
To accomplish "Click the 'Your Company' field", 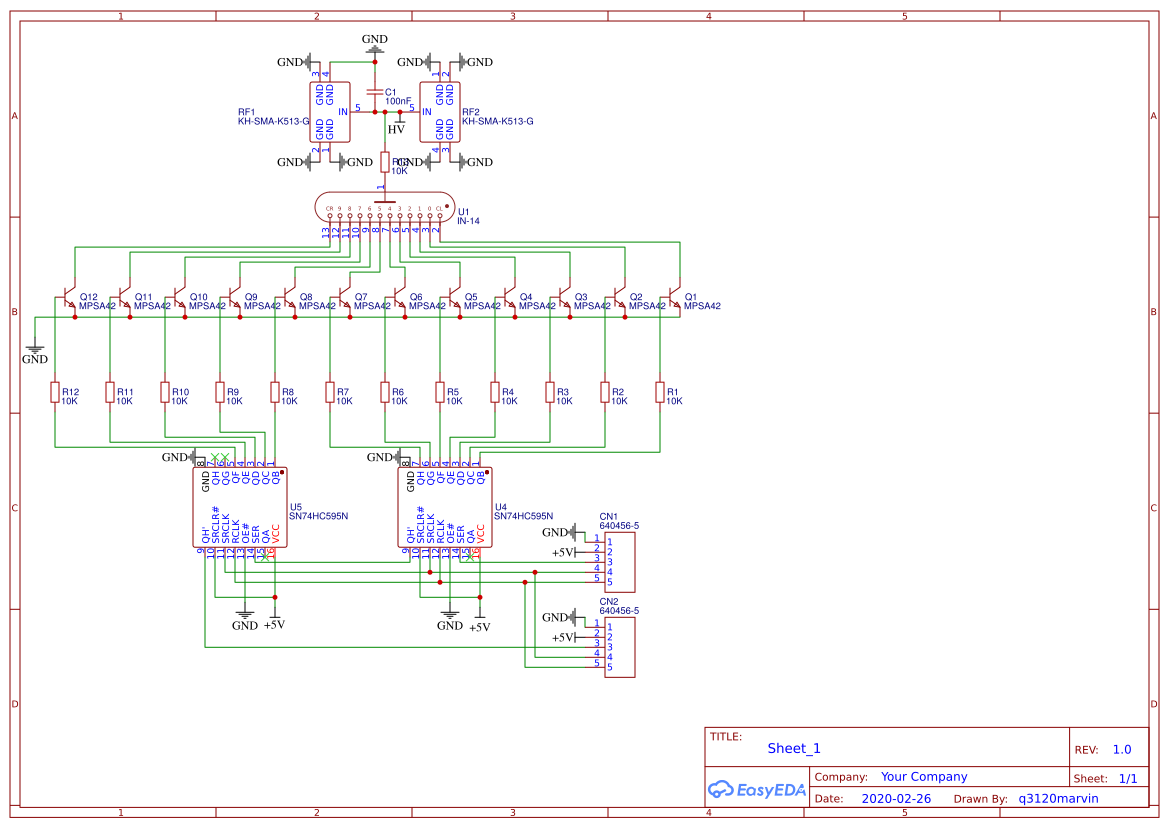I will click(x=924, y=777).
